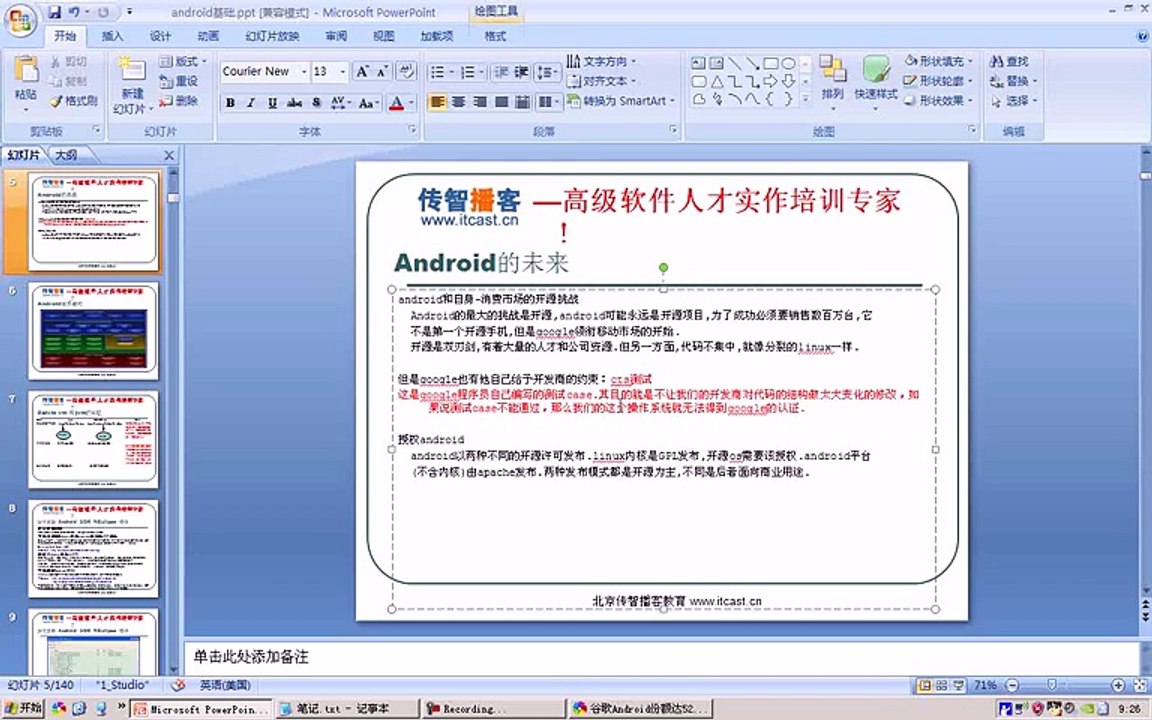The width and height of the screenshot is (1152, 720).
Task: Open the 幻灯片放映 (Slide Show) tab
Action: [272, 35]
